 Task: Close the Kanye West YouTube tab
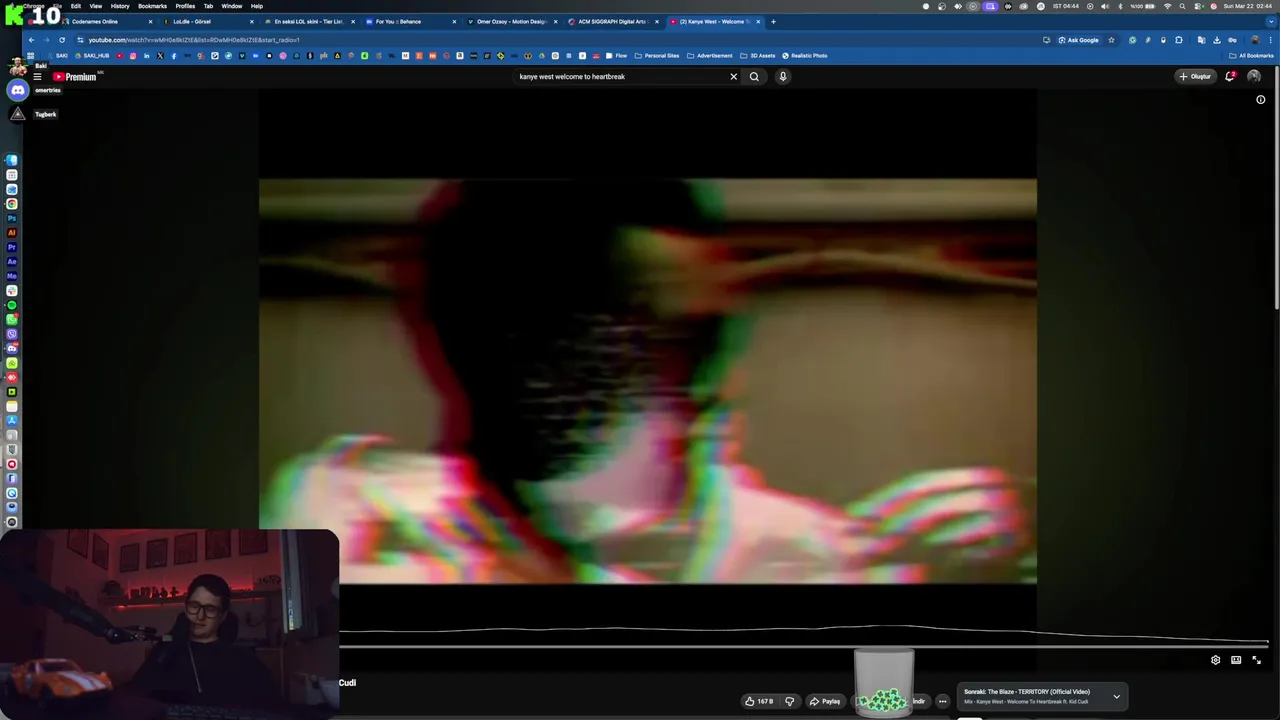[758, 21]
